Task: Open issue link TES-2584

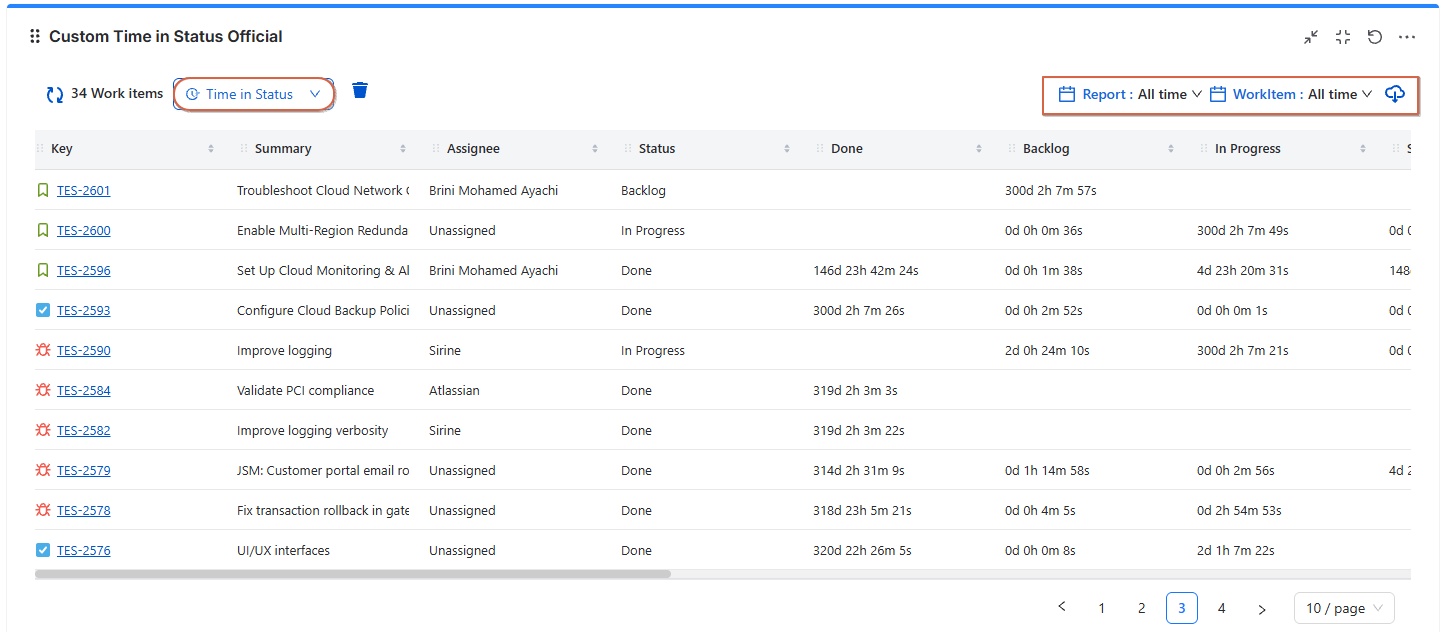Action: coord(84,390)
